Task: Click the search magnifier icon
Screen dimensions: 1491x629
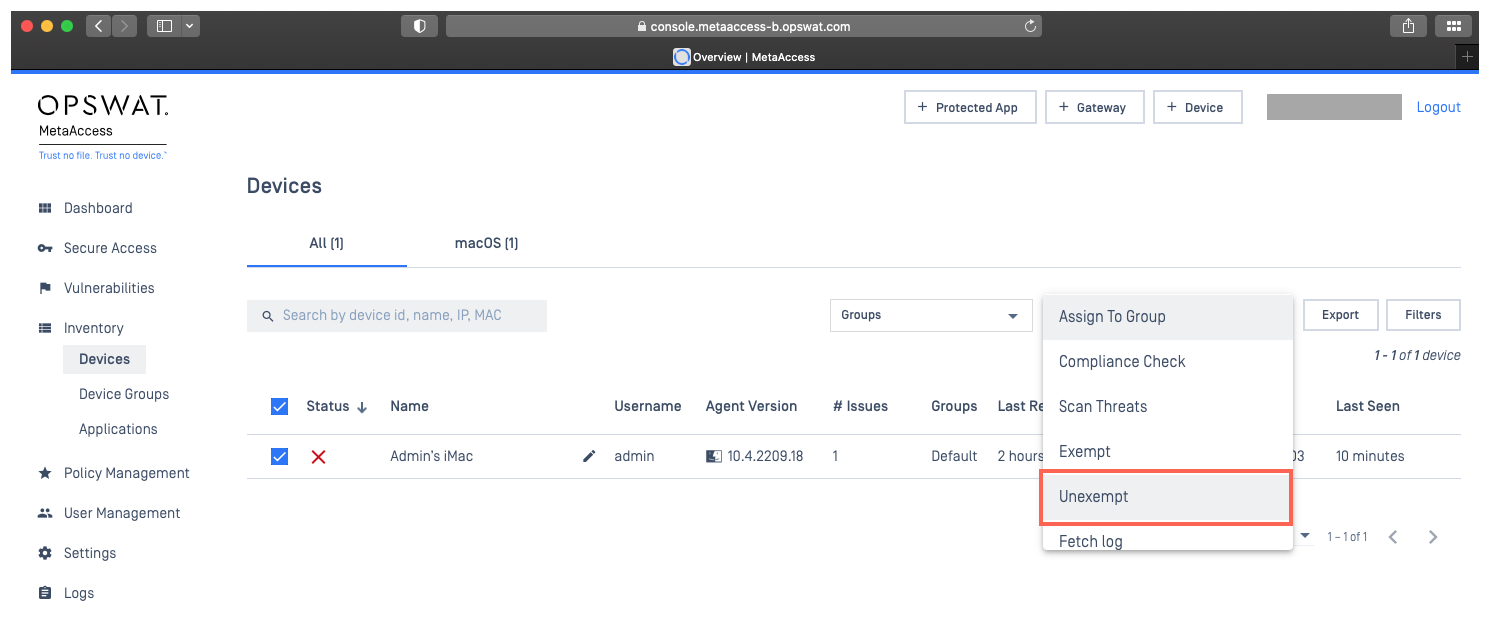Action: coord(268,316)
